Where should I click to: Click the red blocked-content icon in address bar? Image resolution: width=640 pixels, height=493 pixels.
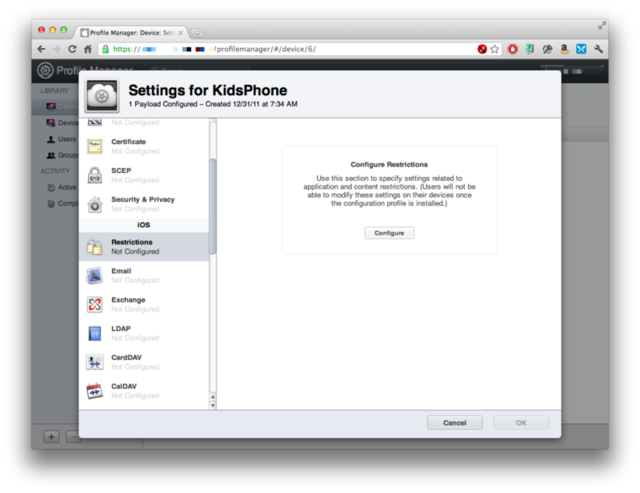482,49
